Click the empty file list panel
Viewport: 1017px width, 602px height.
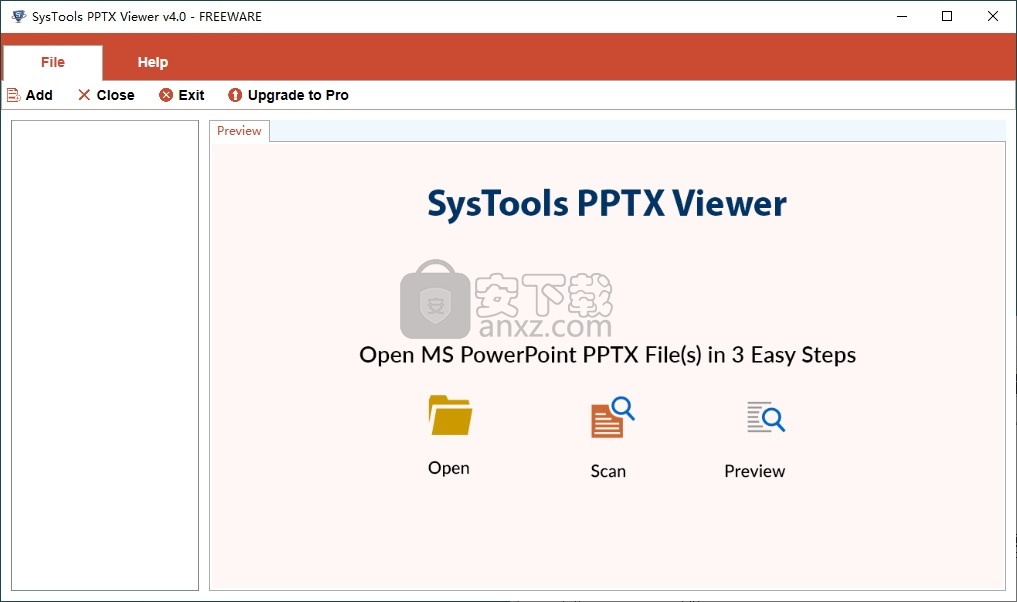(105, 355)
